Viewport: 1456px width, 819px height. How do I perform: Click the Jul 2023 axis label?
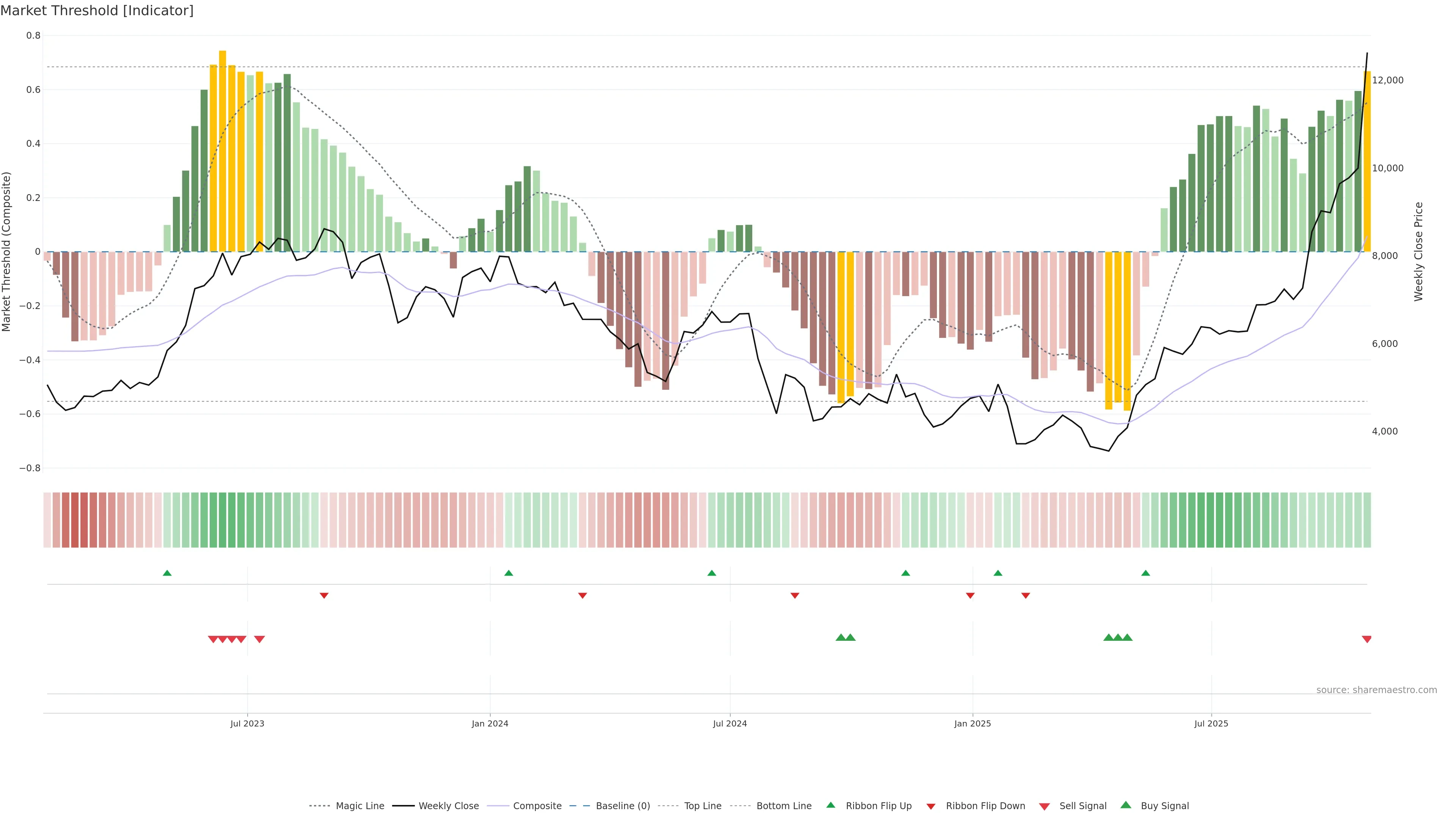247,723
